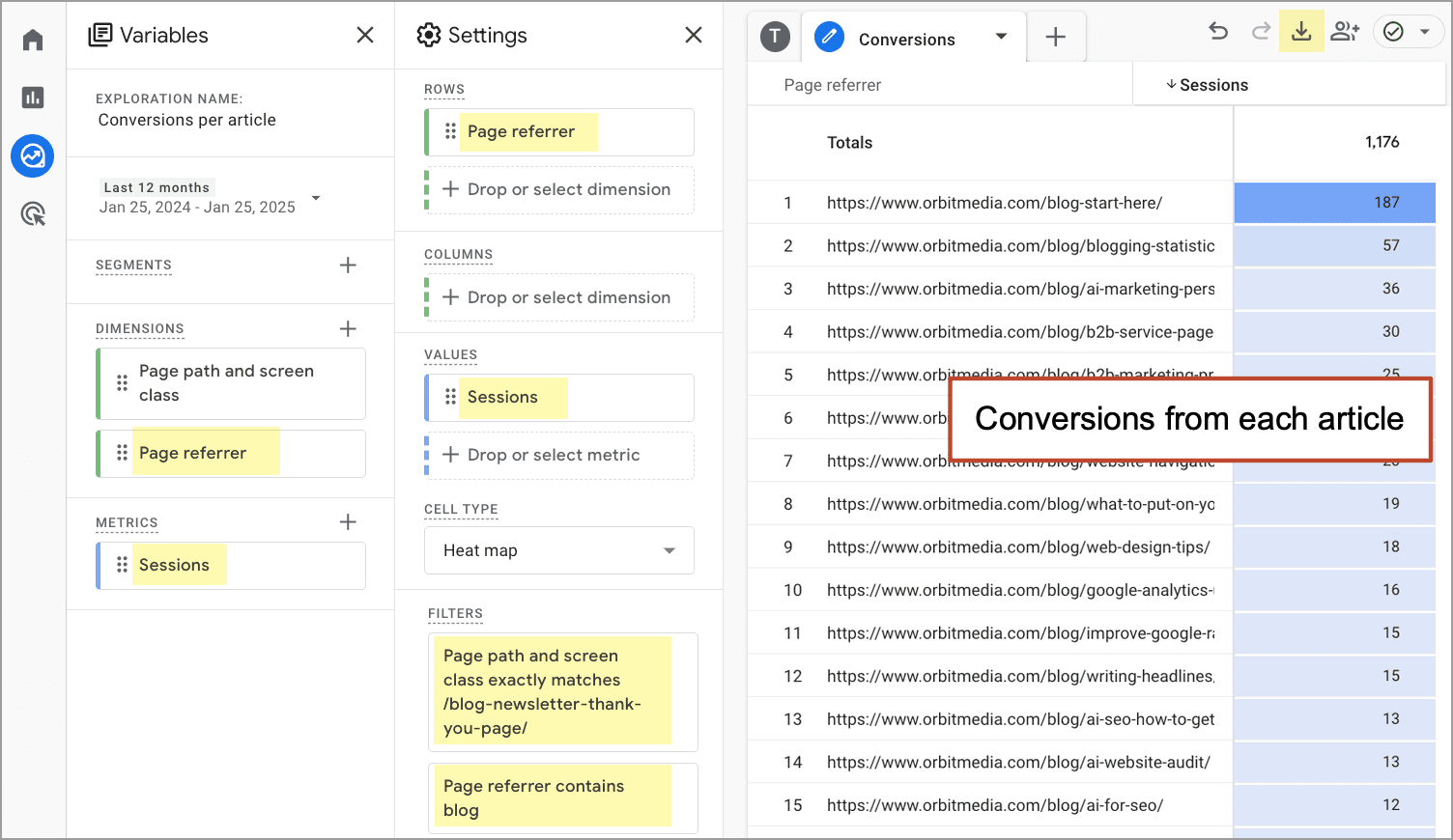Open dropdown next to data quality icon
Screen dimensions: 1453x840
pos(1424,32)
